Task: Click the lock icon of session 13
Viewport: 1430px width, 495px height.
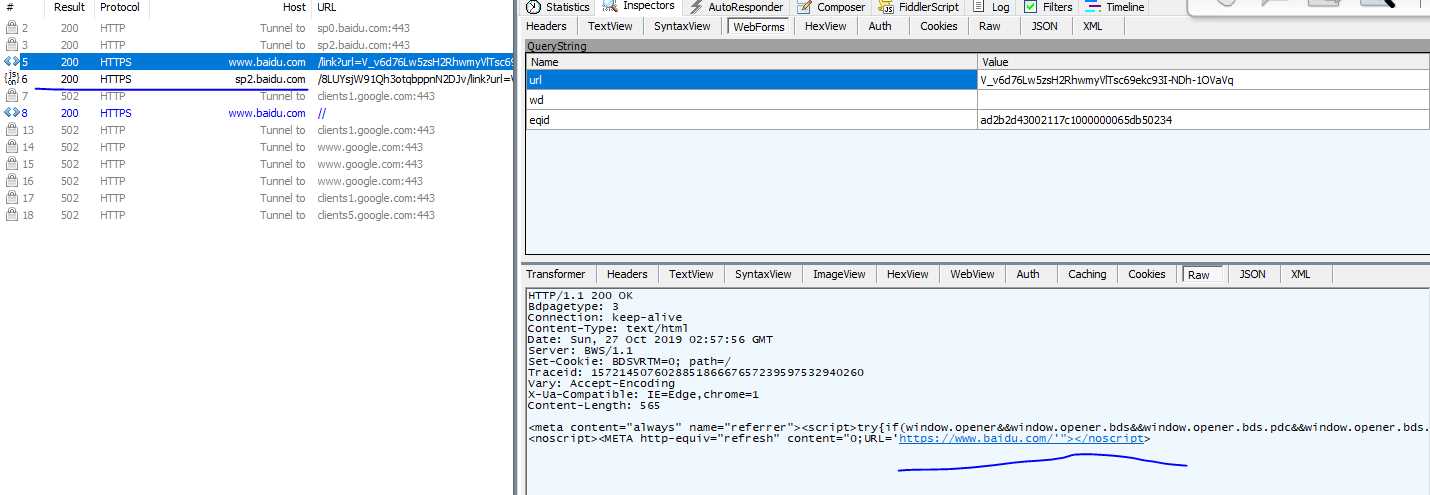Action: pos(12,130)
